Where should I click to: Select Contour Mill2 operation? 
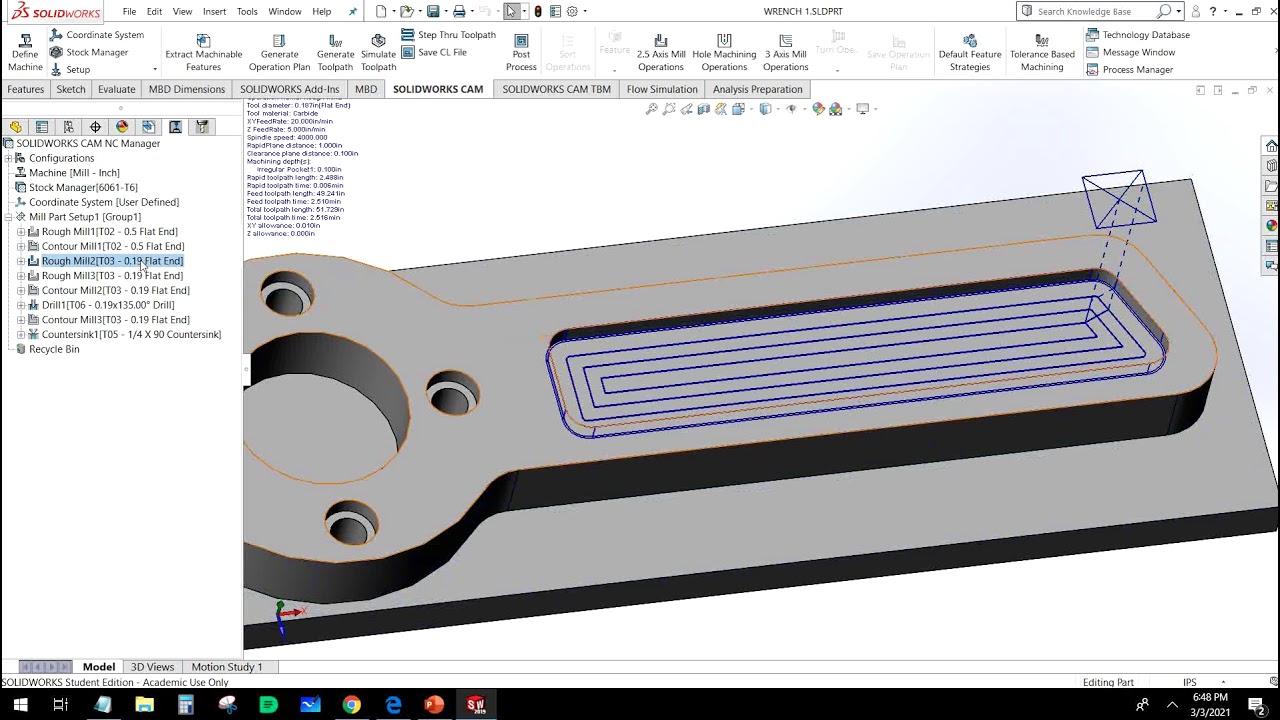pos(115,291)
